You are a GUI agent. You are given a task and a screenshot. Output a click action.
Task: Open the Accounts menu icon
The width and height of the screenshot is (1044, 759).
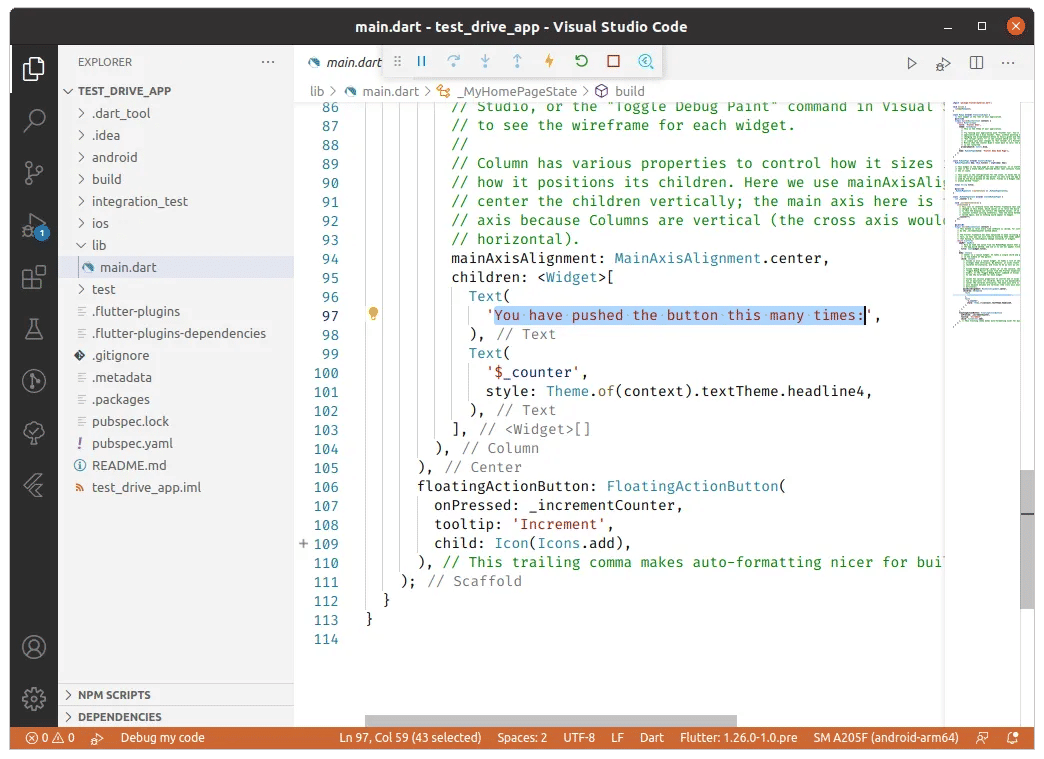tap(33, 647)
